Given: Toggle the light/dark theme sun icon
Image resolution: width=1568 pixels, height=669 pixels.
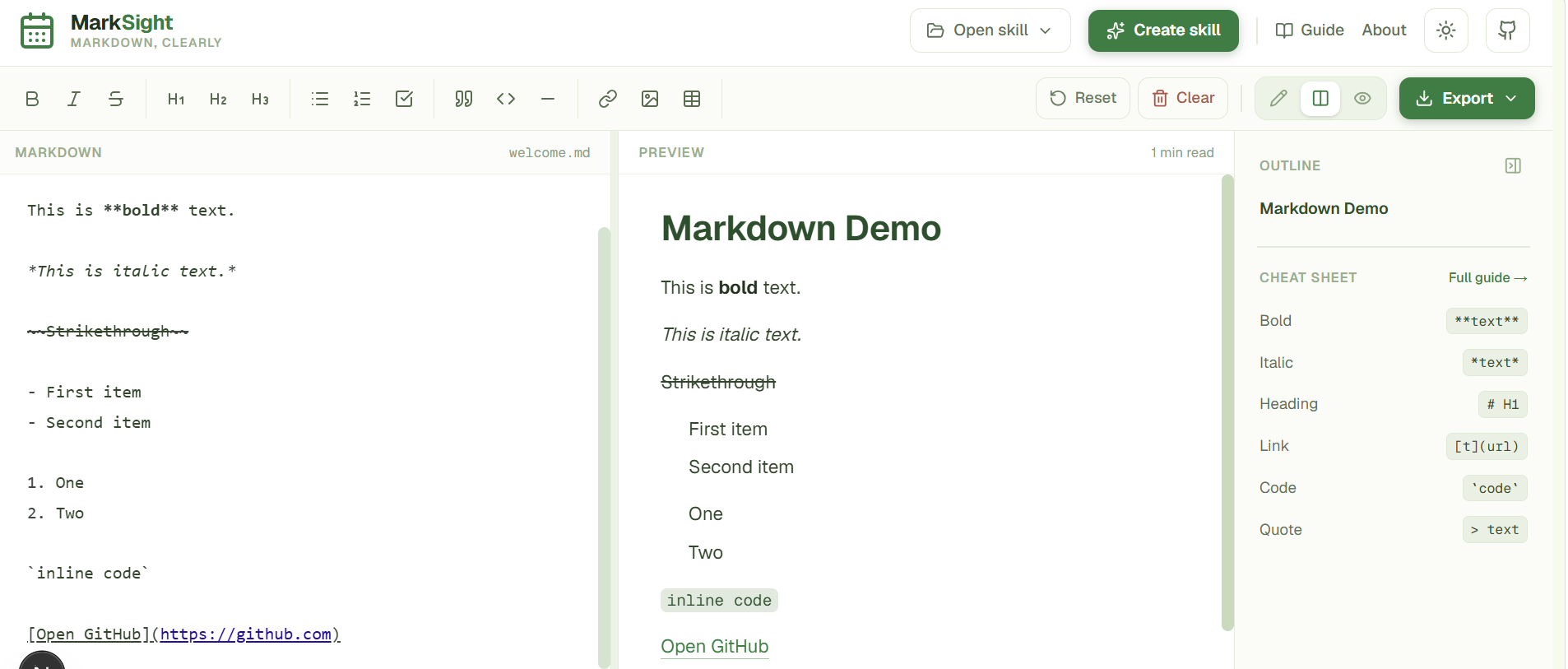Looking at the screenshot, I should (x=1446, y=30).
